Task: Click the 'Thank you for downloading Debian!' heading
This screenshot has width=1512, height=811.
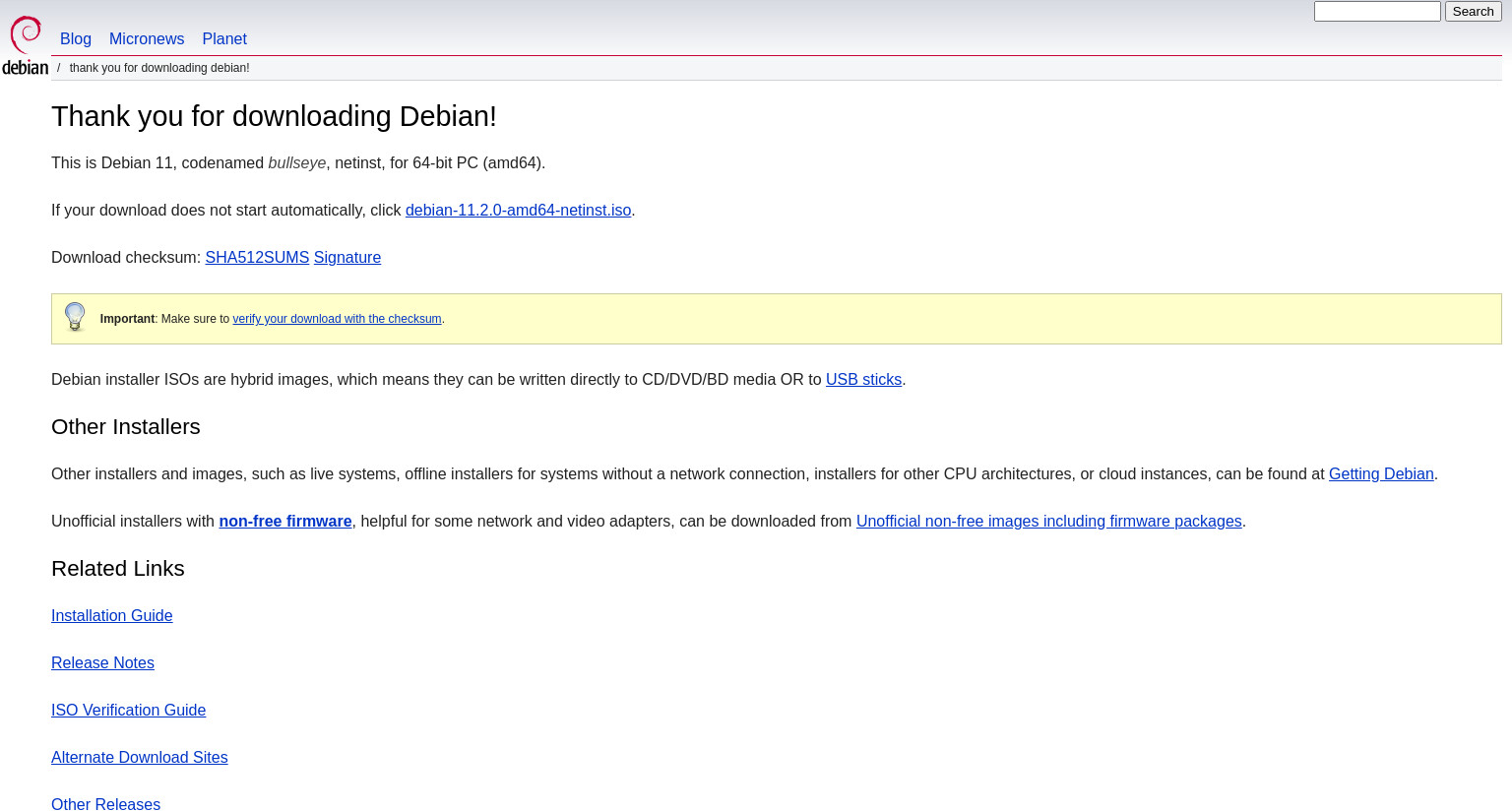Action: (x=274, y=116)
